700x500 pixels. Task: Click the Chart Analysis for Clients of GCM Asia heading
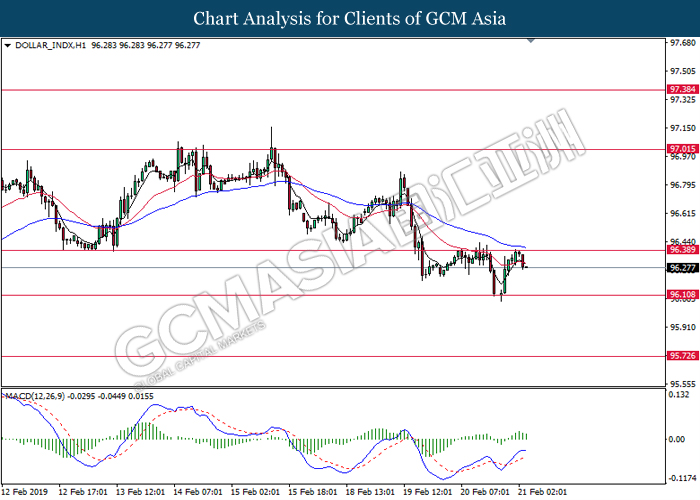pos(350,19)
